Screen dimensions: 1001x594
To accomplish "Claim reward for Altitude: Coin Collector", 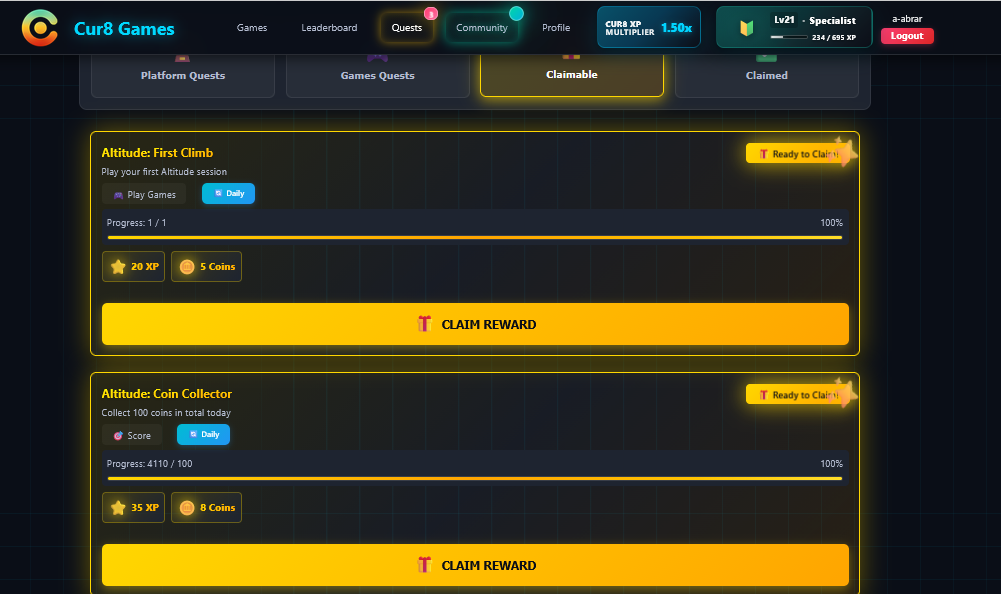I will [475, 565].
